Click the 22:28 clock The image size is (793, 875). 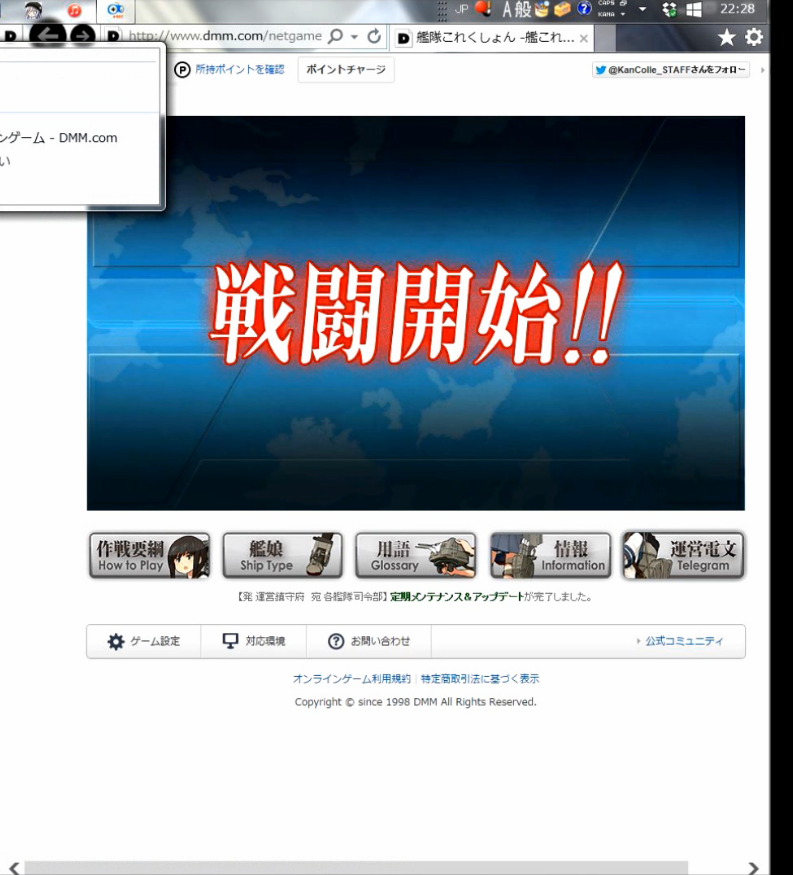tap(737, 9)
